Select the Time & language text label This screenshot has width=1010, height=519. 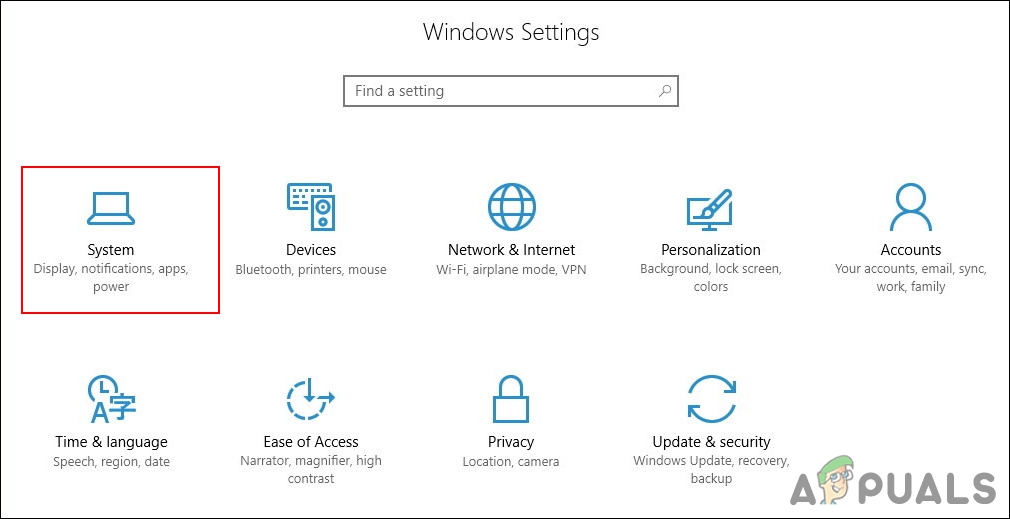(111, 442)
